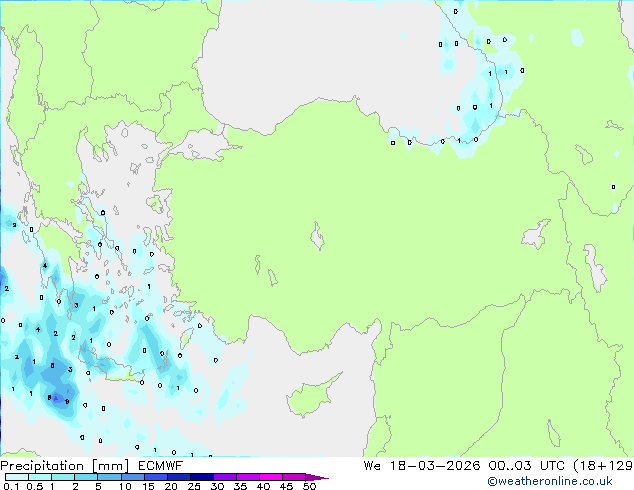Image resolution: width=634 pixels, height=490 pixels.
Task: Click the legend label 0.5
Action: point(35,486)
